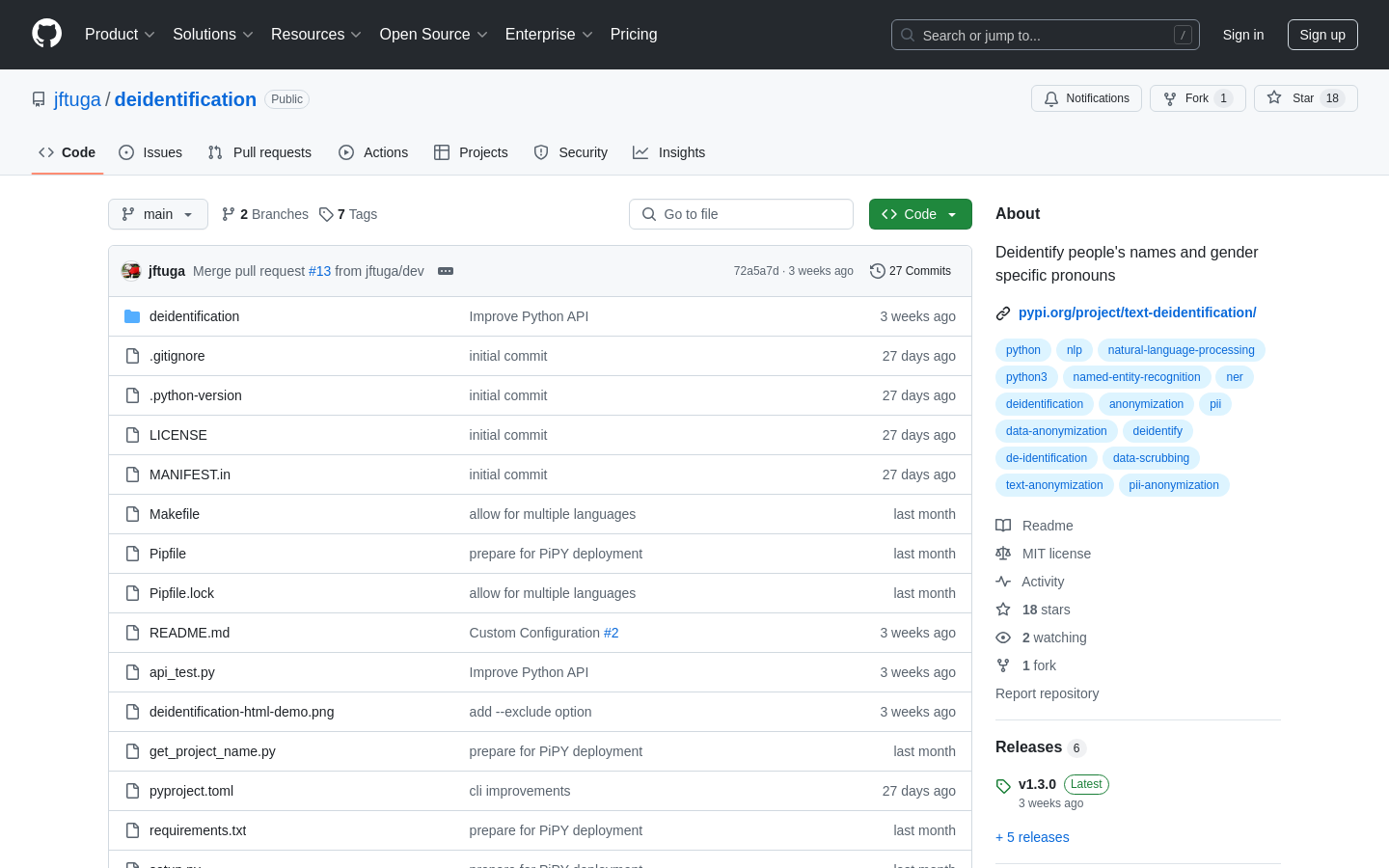1389x868 pixels.
Task: Open the Insights tab
Action: coord(669,152)
